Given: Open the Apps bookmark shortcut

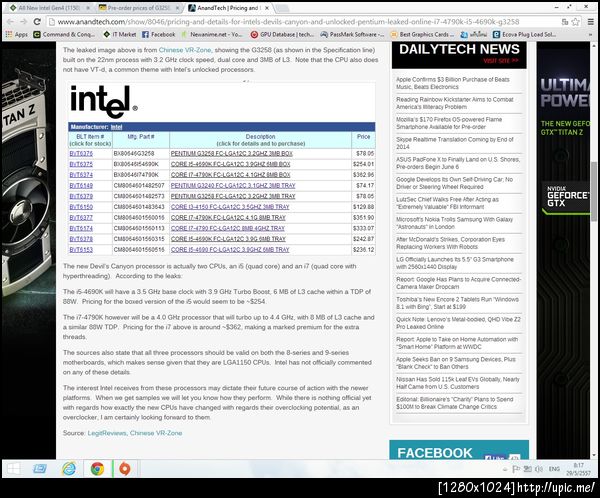Looking at the screenshot, I should 16,34.
